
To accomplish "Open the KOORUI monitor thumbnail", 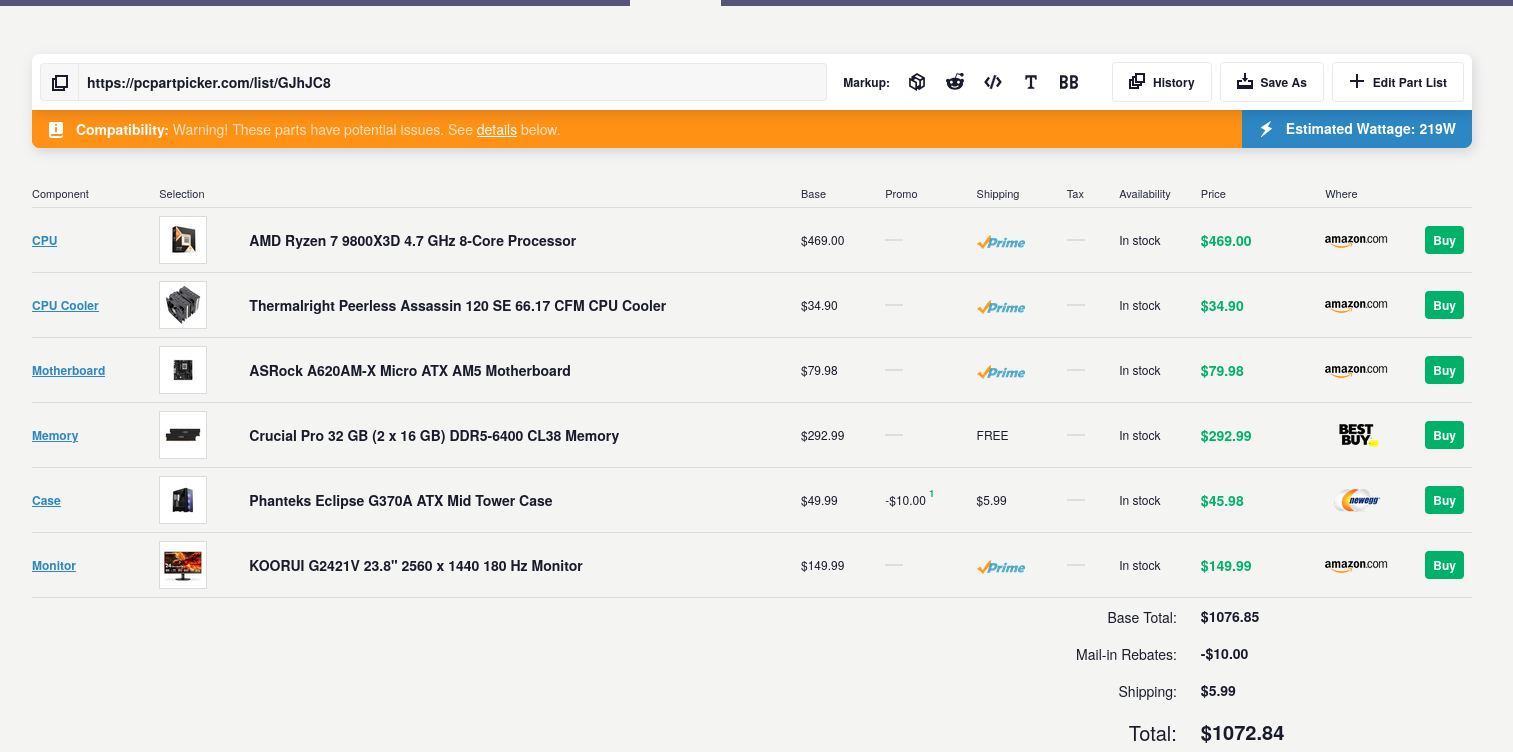I will (x=183, y=565).
